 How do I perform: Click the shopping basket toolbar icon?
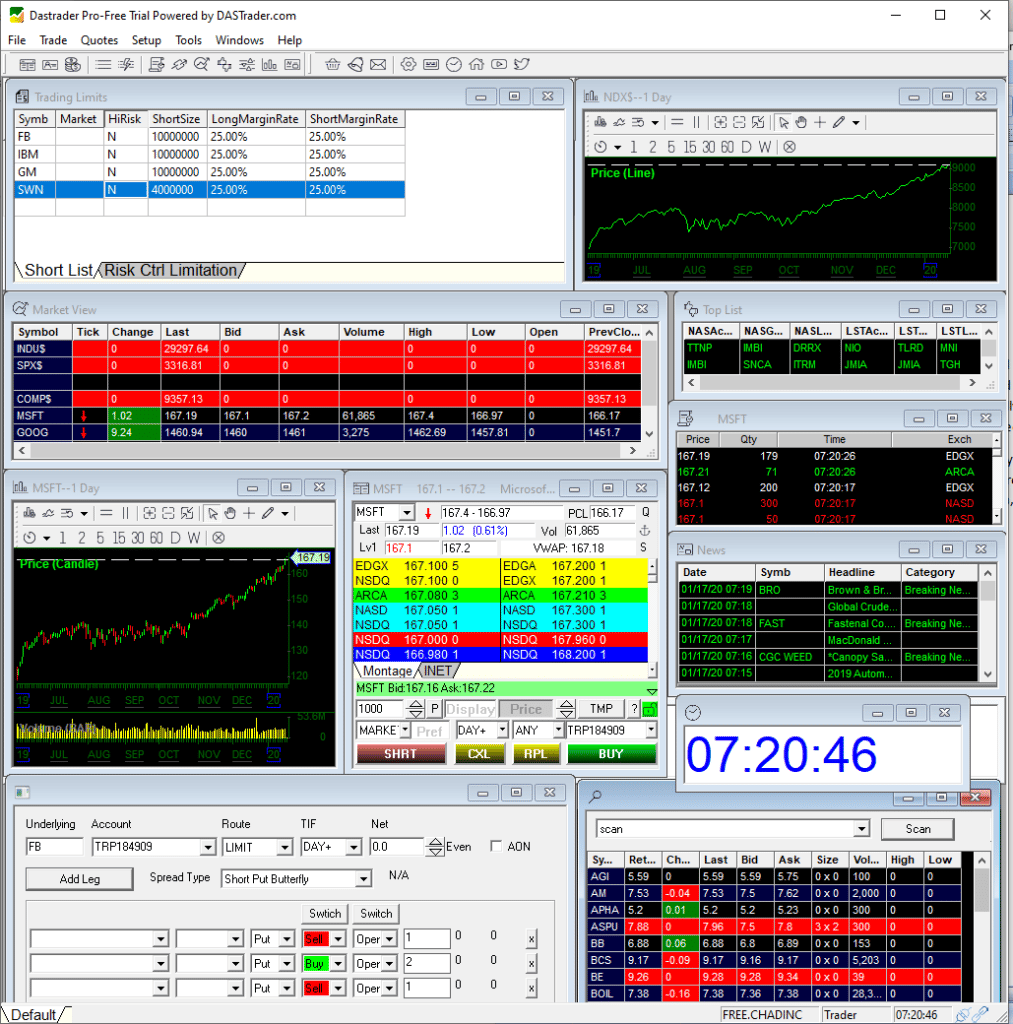[x=332, y=65]
